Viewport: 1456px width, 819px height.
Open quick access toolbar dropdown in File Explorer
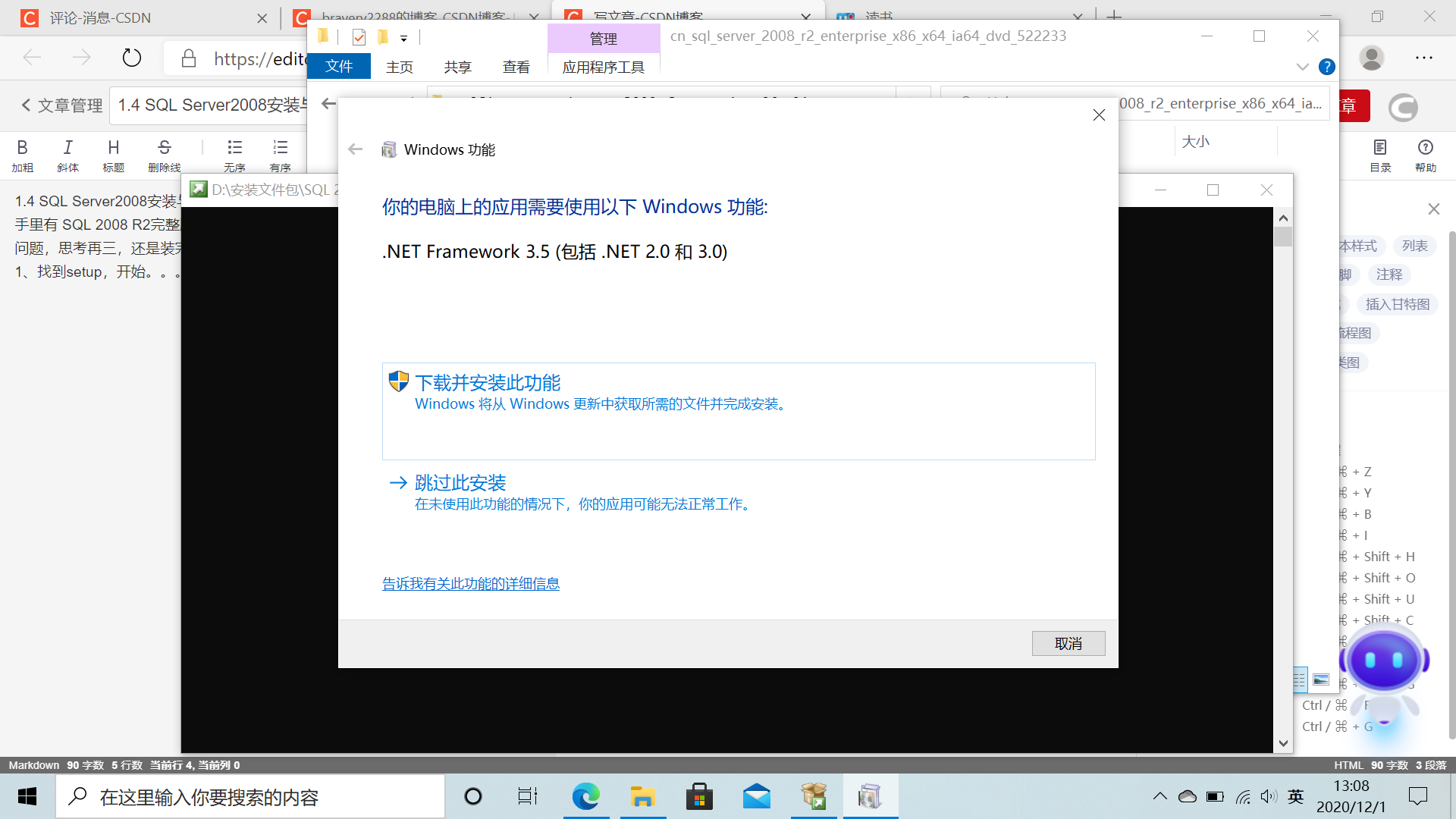403,39
